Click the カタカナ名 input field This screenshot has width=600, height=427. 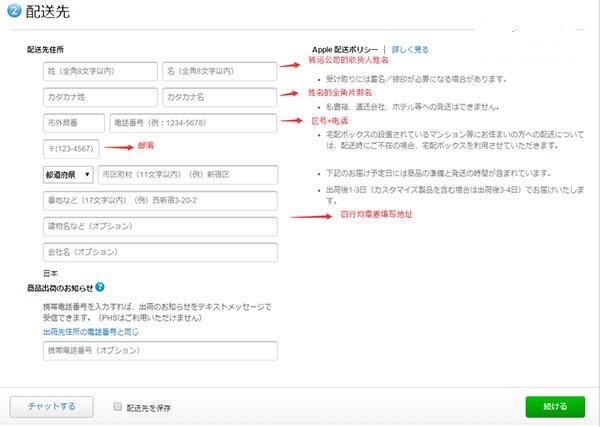[x=218, y=97]
